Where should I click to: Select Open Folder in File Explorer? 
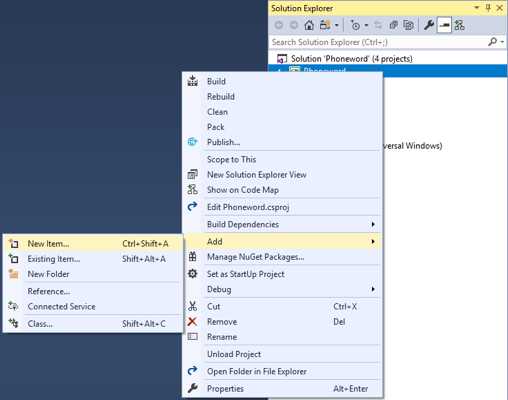click(x=282, y=371)
